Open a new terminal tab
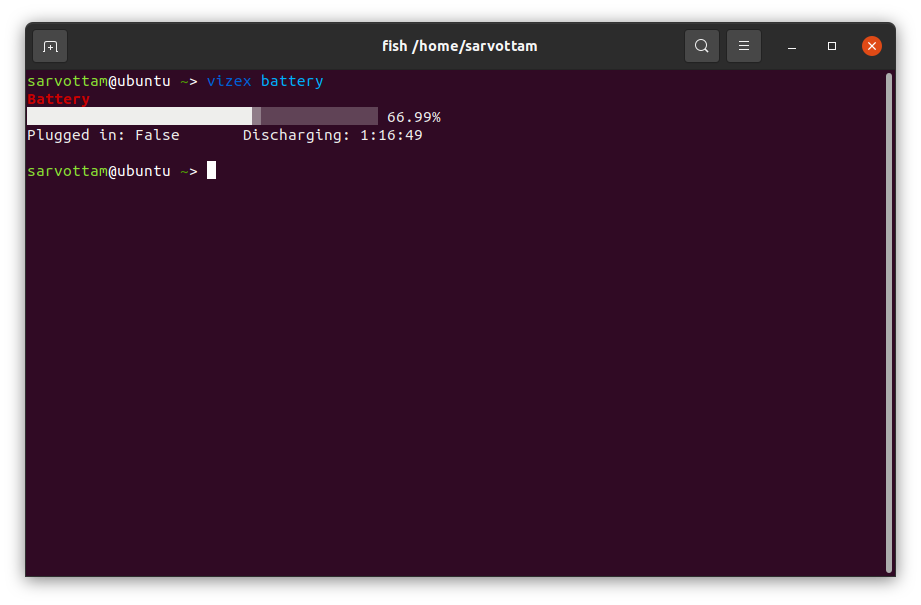921x605 pixels. (50, 46)
